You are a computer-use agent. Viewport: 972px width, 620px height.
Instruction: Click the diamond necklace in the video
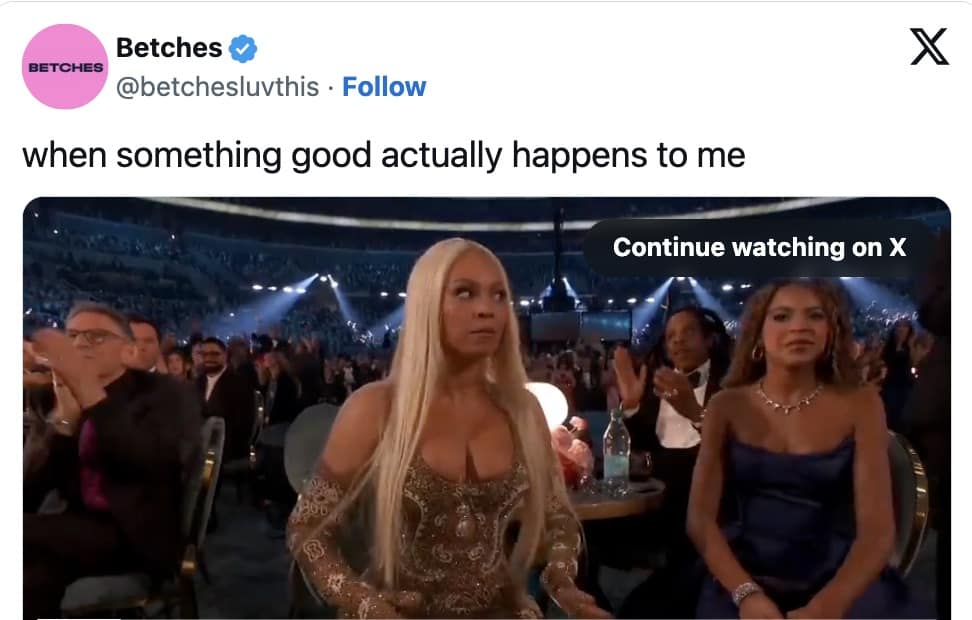pyautogui.click(x=789, y=397)
